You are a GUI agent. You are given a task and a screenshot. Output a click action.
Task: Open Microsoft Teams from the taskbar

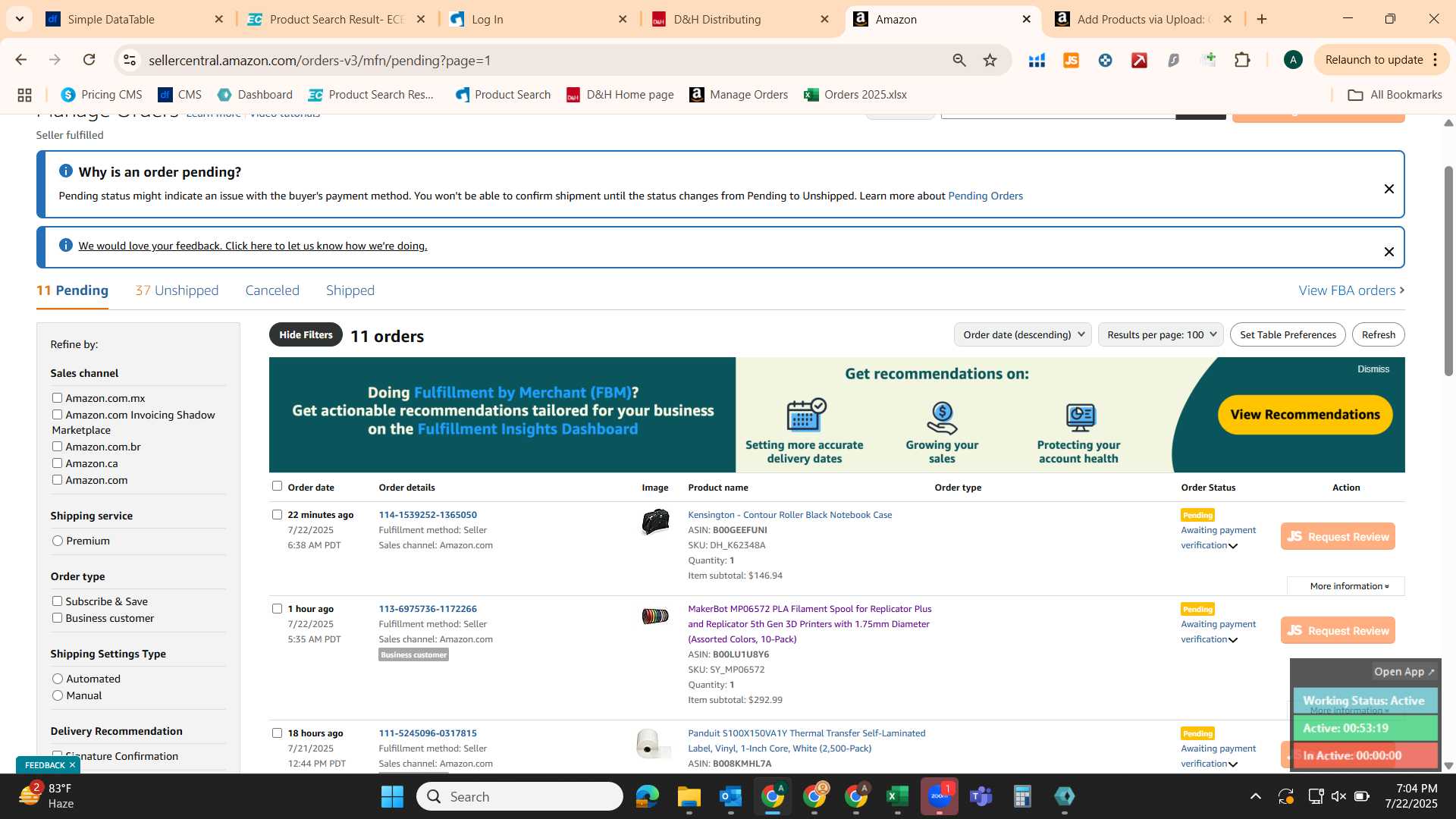[981, 796]
